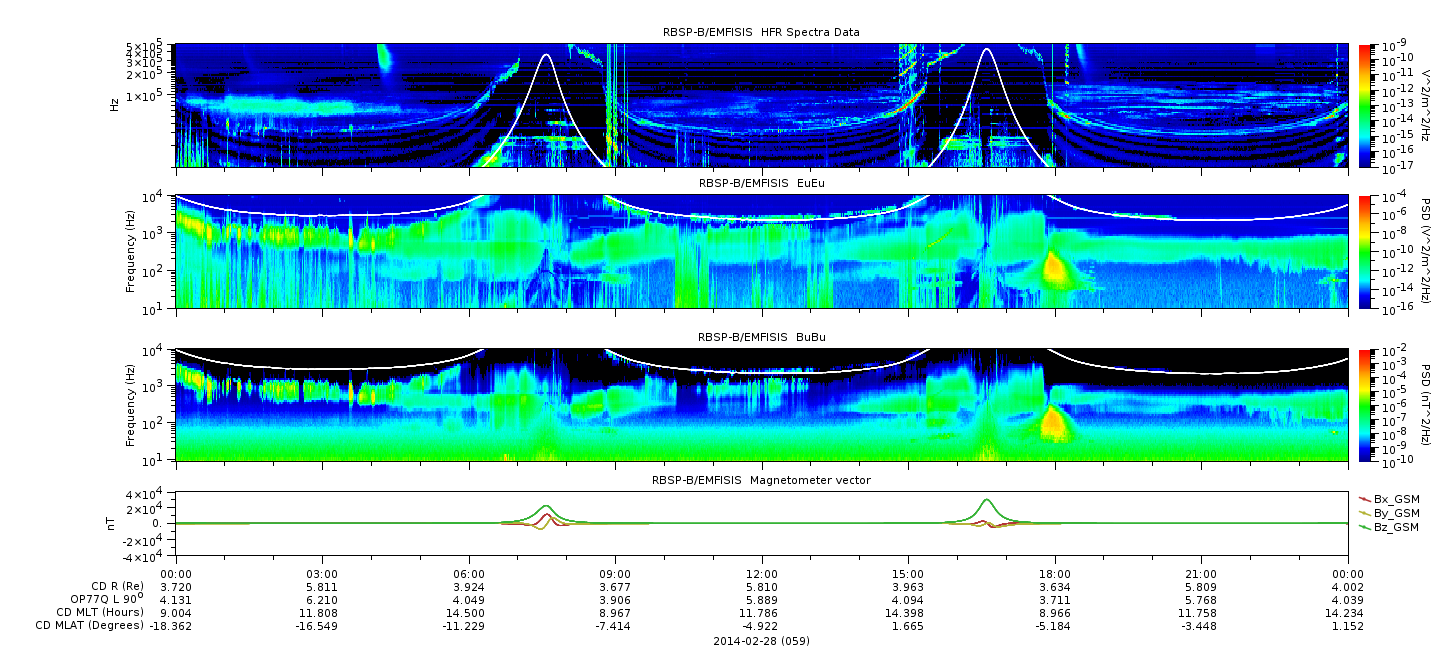Click the date label 2014-02-28 (059)

761,640
